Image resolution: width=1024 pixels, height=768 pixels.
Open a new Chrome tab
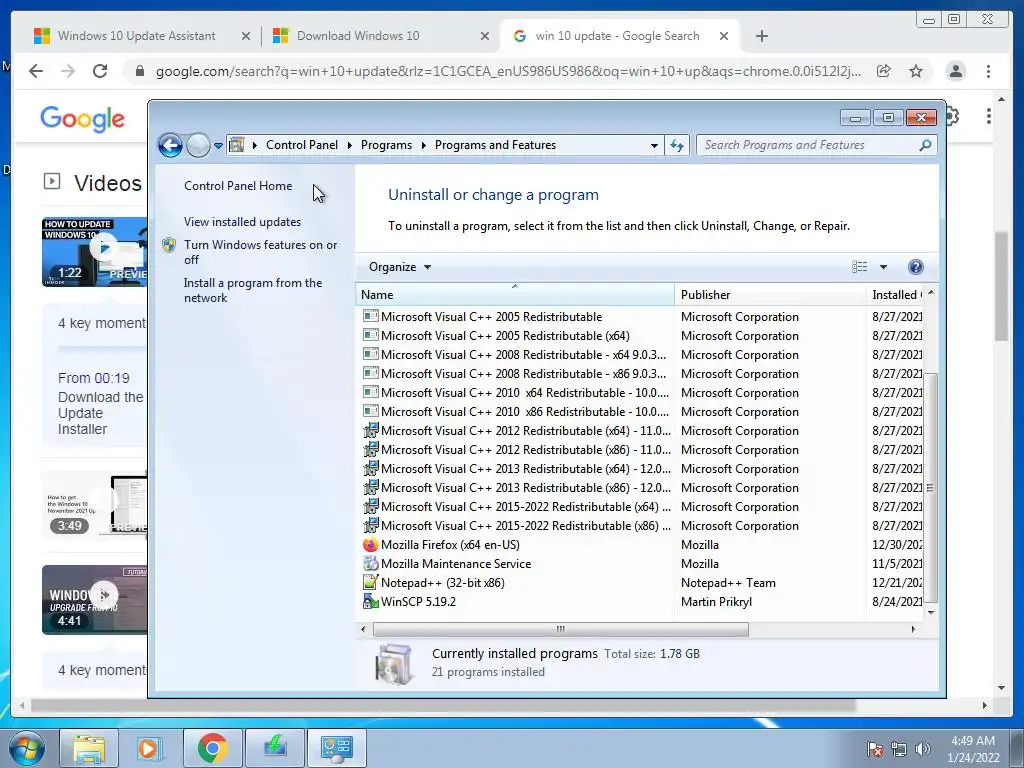[x=761, y=36]
